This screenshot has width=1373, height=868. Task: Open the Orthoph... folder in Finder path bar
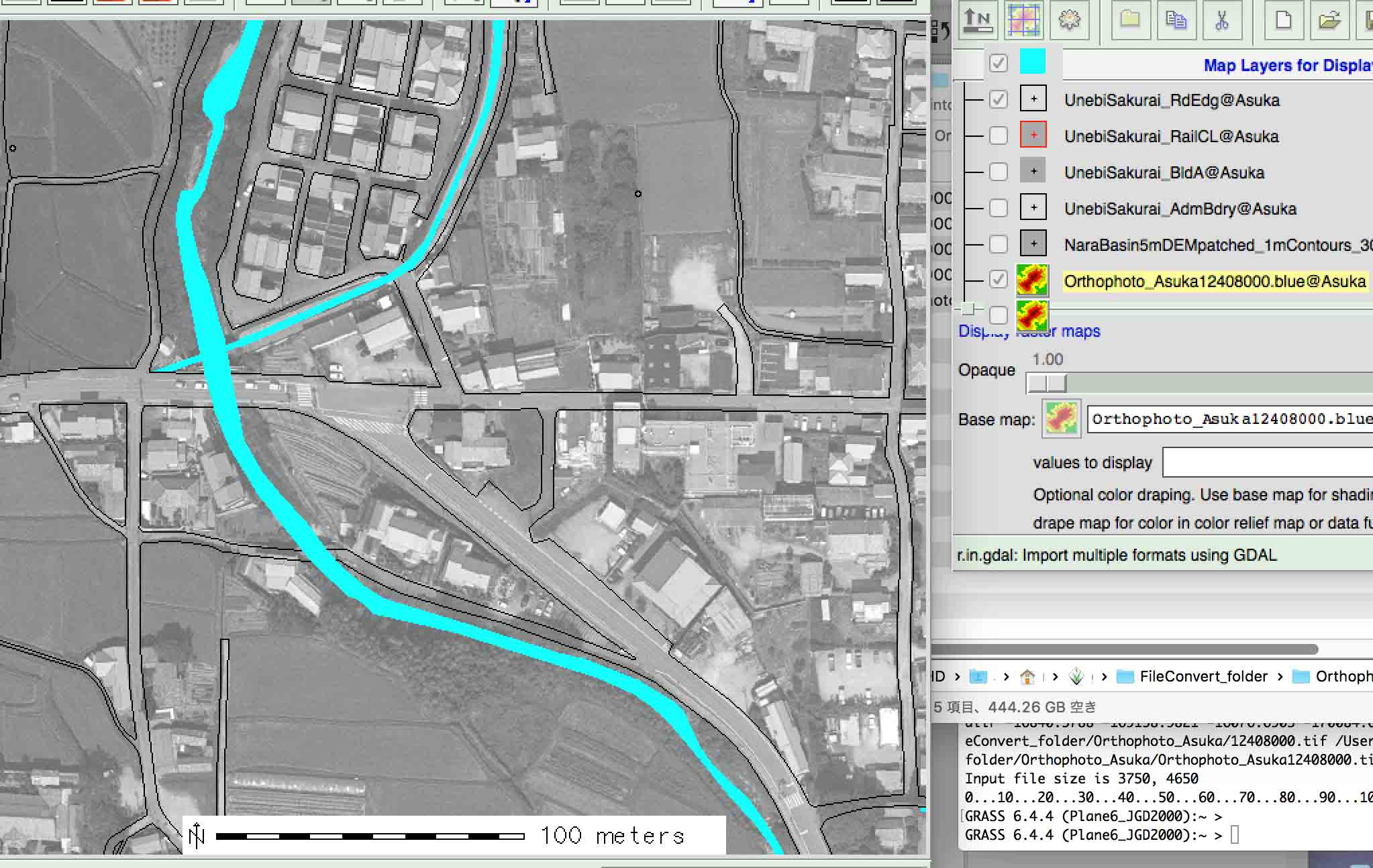click(x=1333, y=677)
